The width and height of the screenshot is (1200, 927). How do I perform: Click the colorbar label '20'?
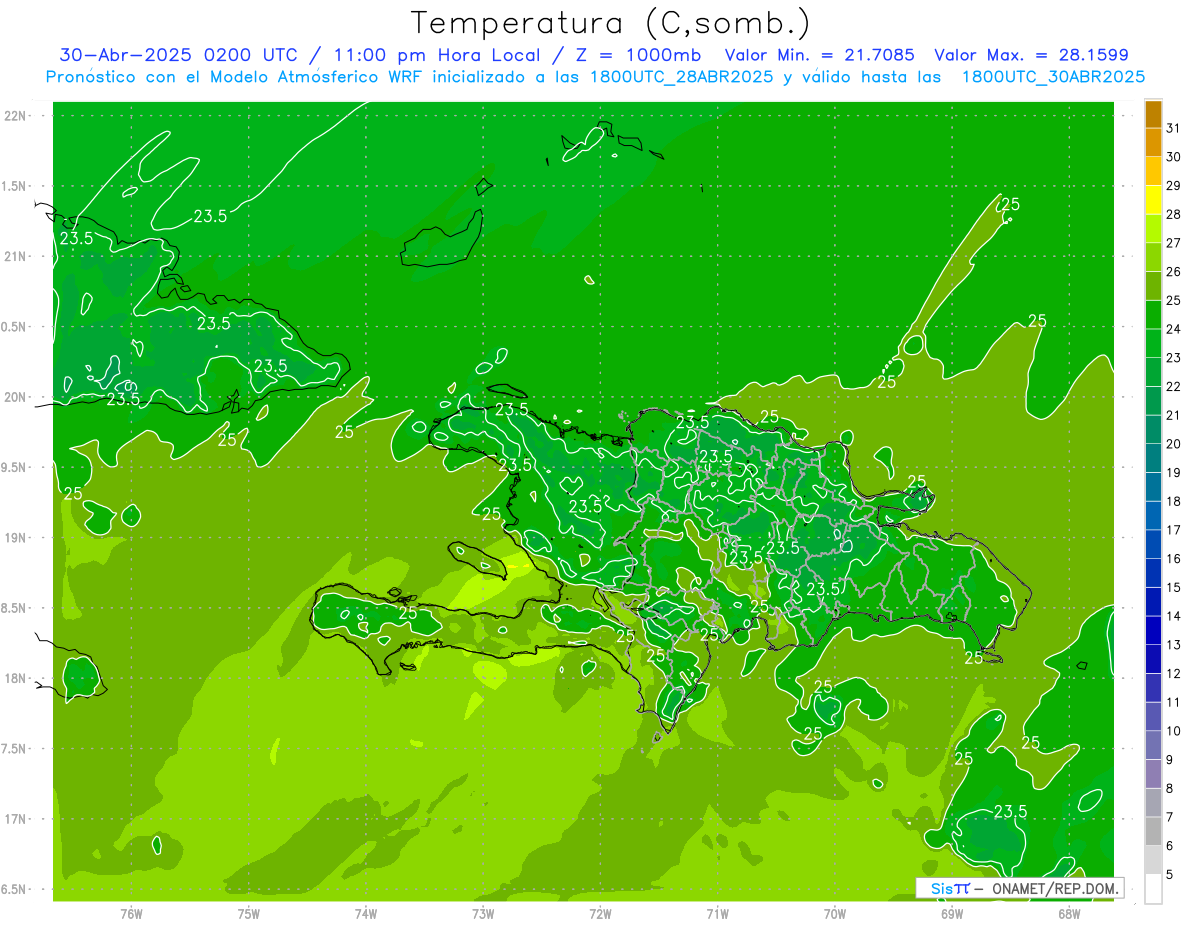coord(1174,444)
